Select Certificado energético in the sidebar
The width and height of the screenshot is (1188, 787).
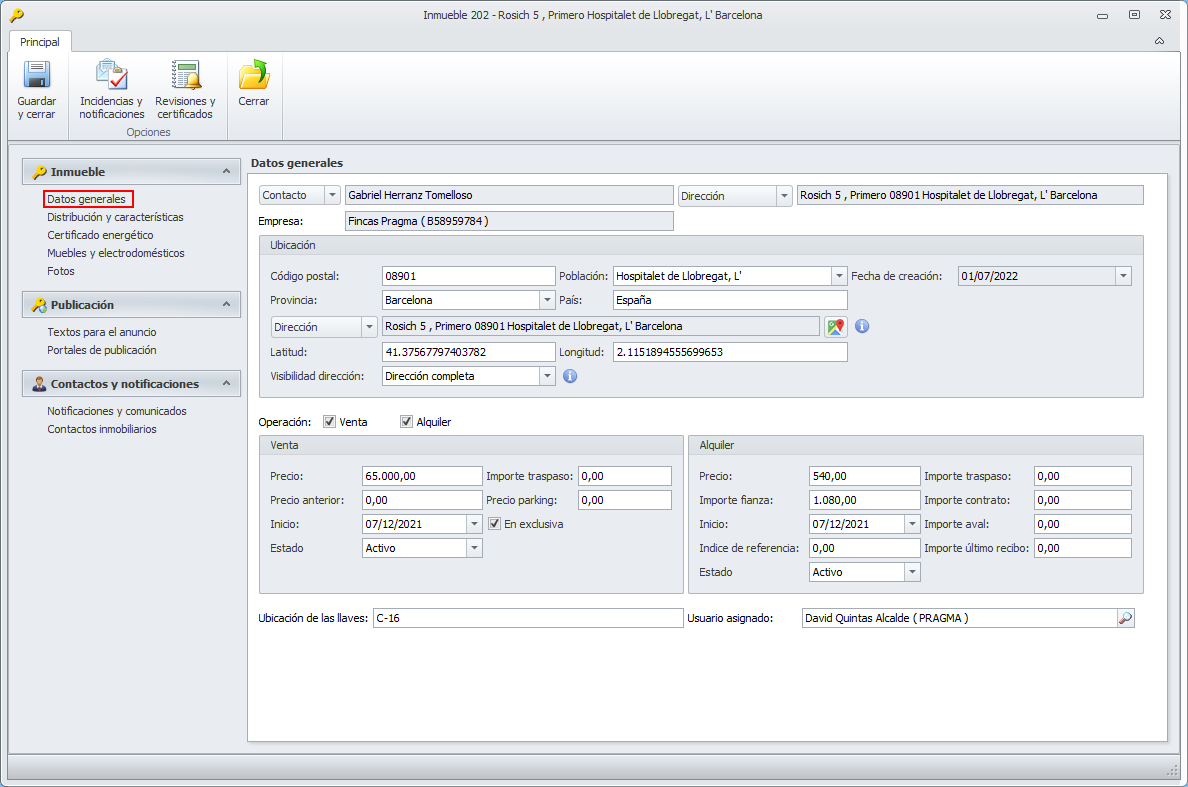[100, 235]
